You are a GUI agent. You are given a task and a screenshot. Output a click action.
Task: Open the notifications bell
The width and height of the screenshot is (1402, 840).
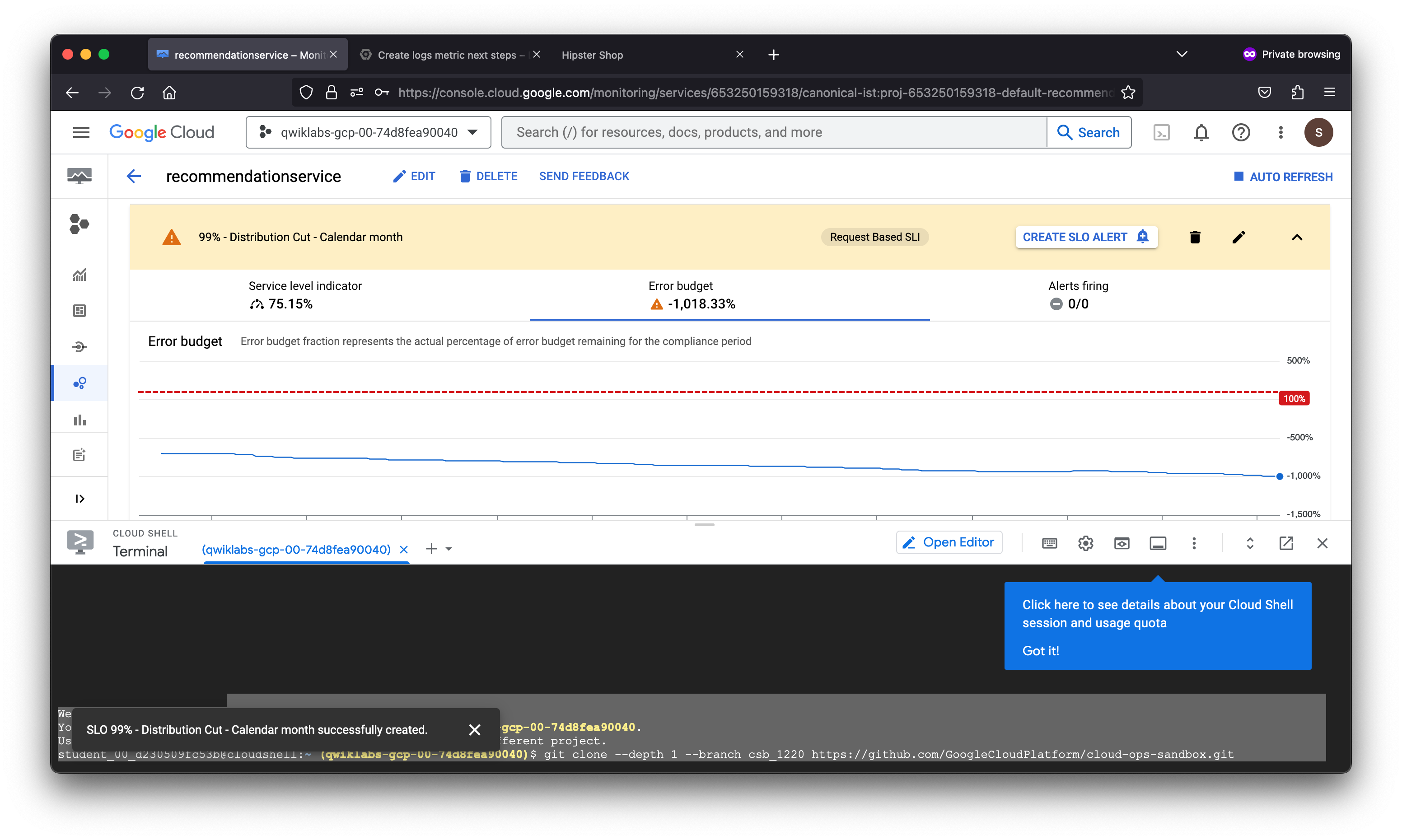pos(1201,132)
